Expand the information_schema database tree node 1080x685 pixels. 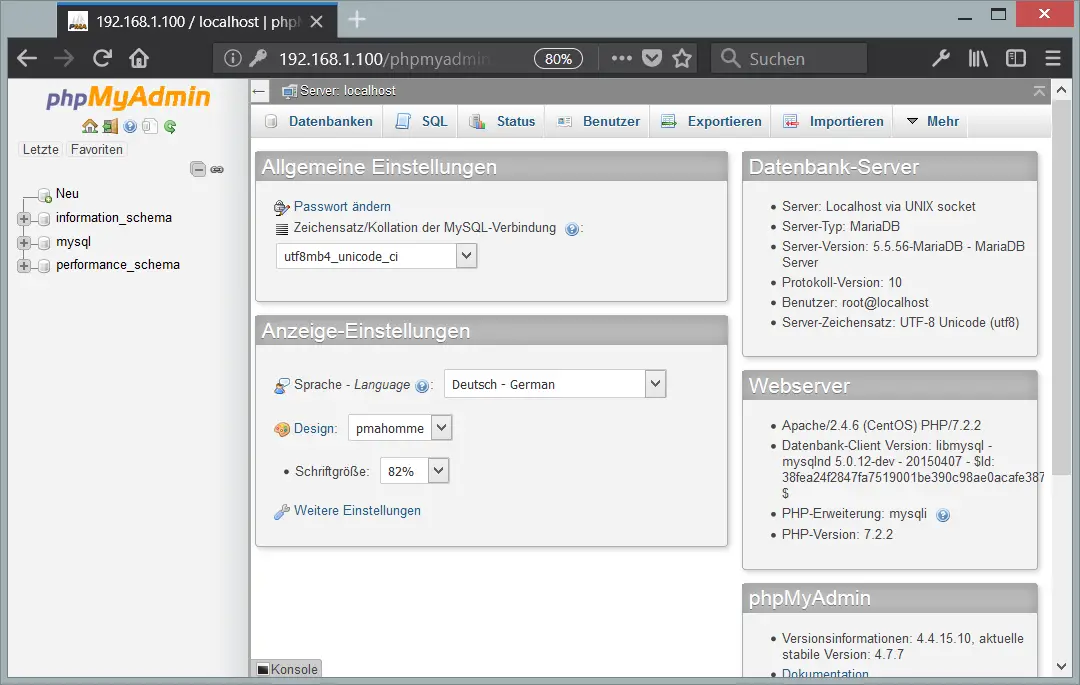24,219
